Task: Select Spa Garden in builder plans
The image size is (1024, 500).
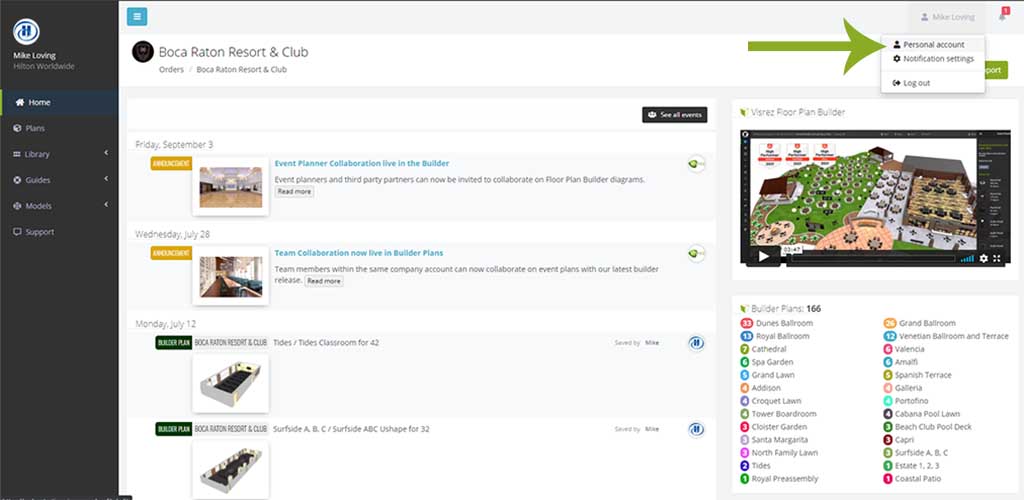Action: click(x=772, y=362)
